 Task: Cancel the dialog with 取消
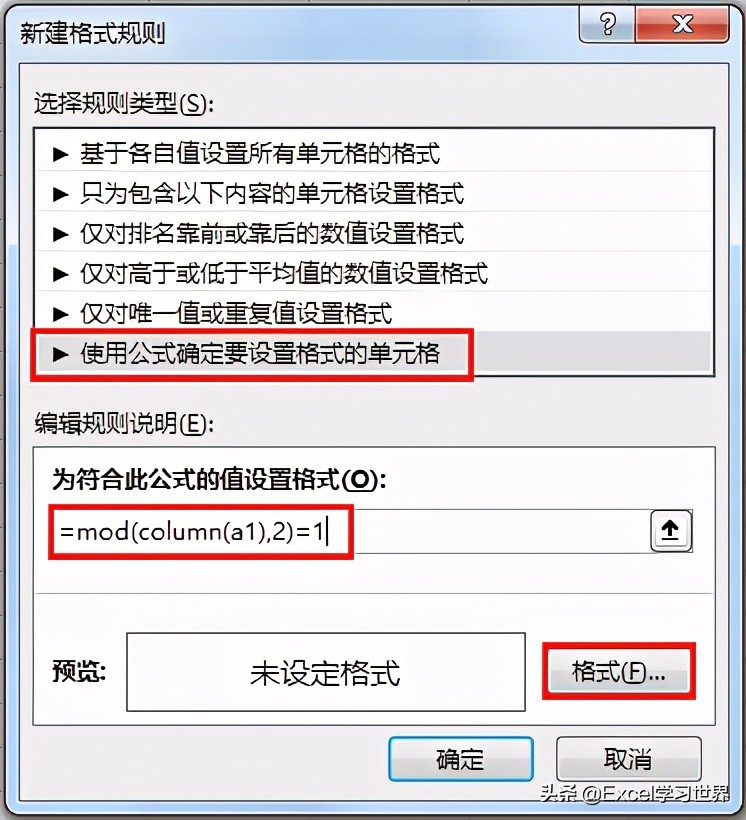coord(628,759)
